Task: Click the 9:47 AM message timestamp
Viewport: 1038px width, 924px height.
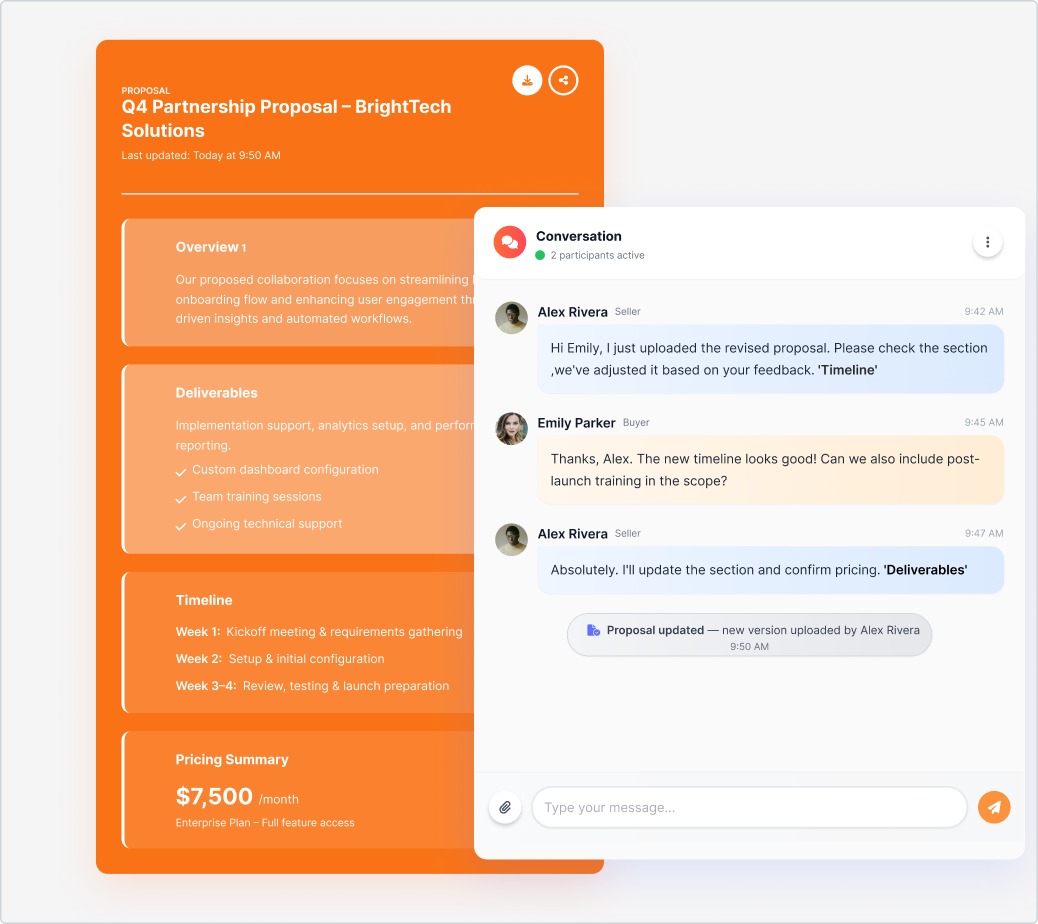Action: (x=984, y=533)
